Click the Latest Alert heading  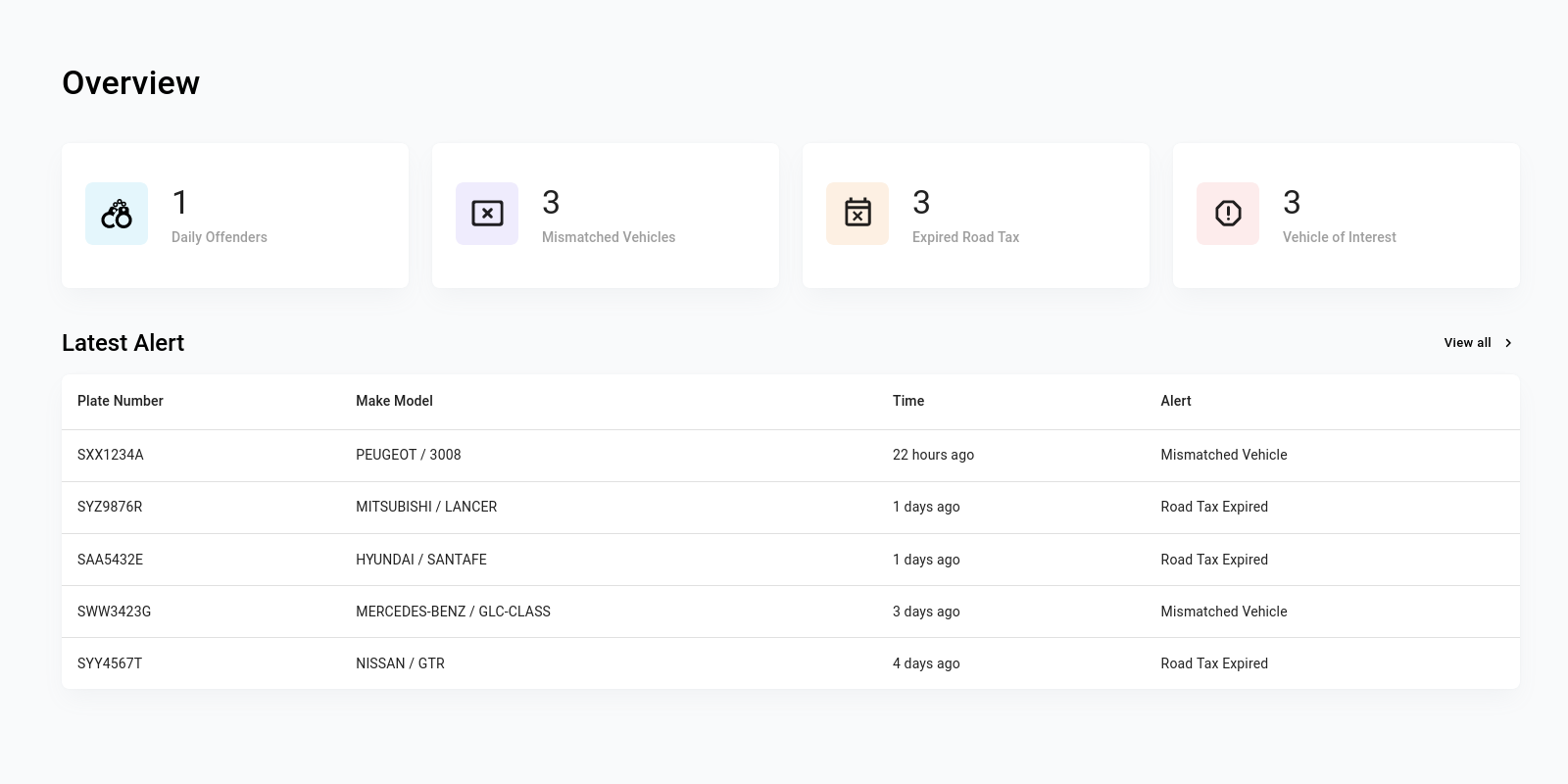tap(122, 343)
